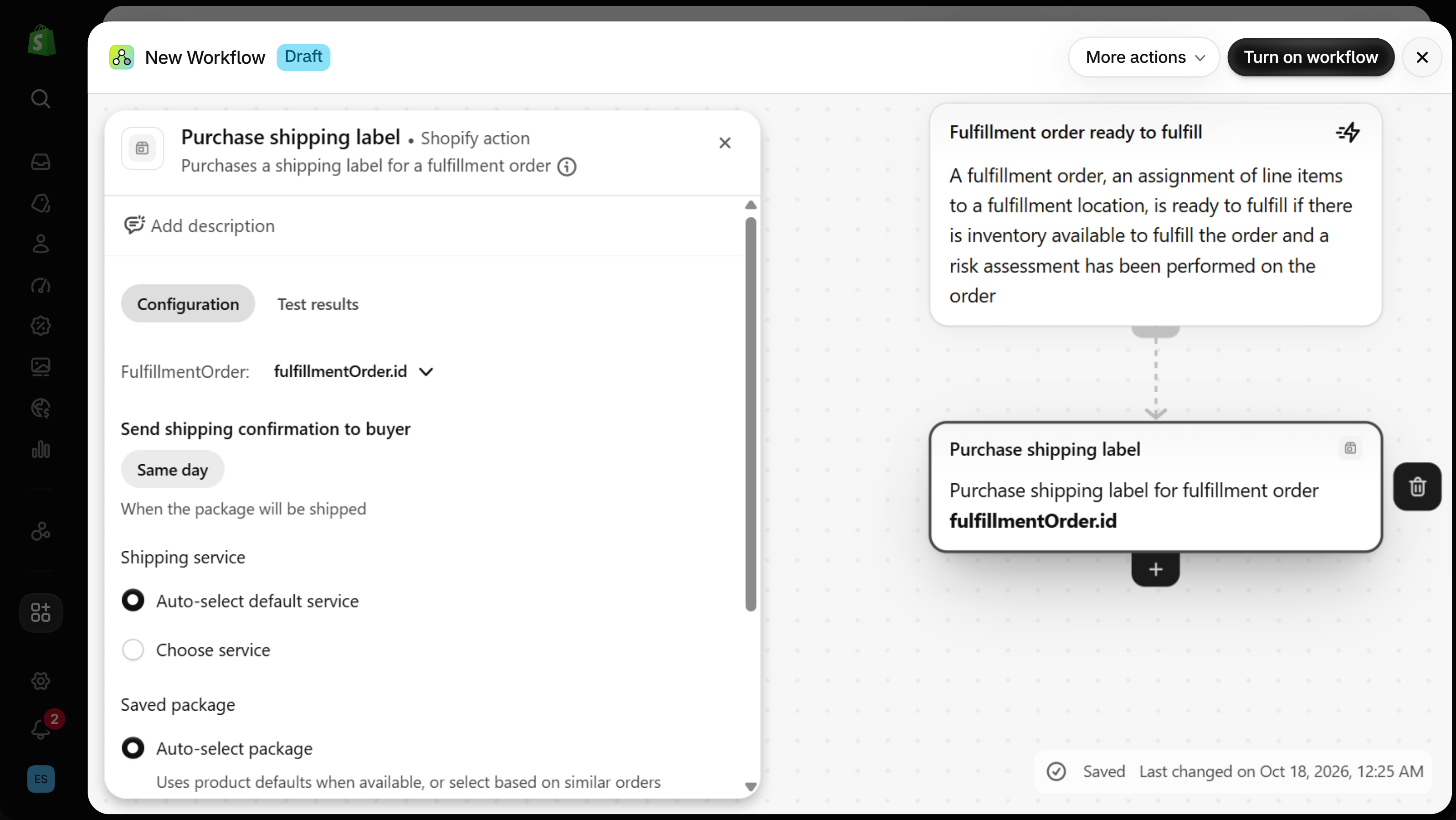Open Discounts badge icon in sidebar
Image resolution: width=1456 pixels, height=820 pixels.
[41, 326]
